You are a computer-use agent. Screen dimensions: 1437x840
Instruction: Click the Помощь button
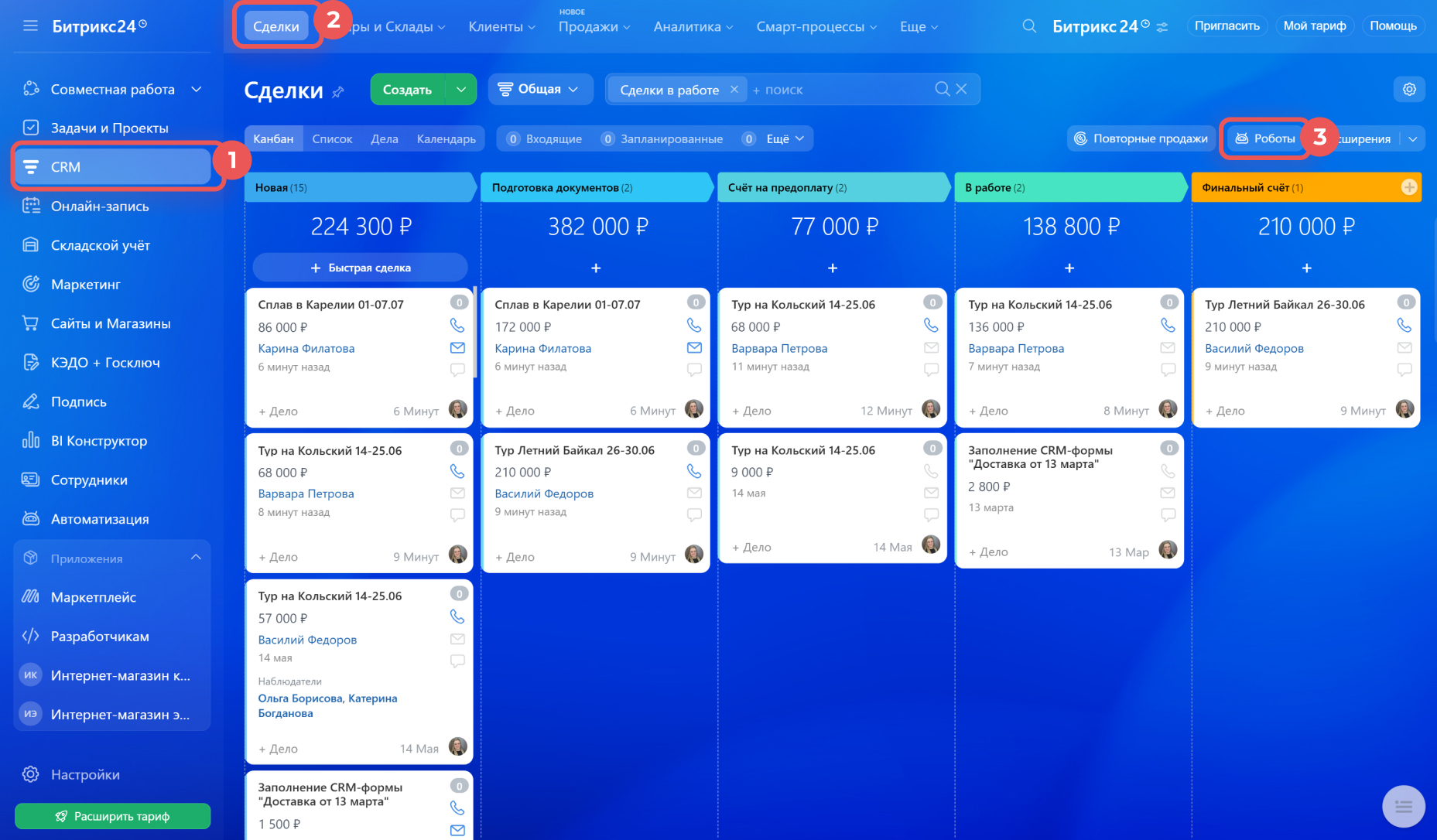pyautogui.click(x=1393, y=26)
